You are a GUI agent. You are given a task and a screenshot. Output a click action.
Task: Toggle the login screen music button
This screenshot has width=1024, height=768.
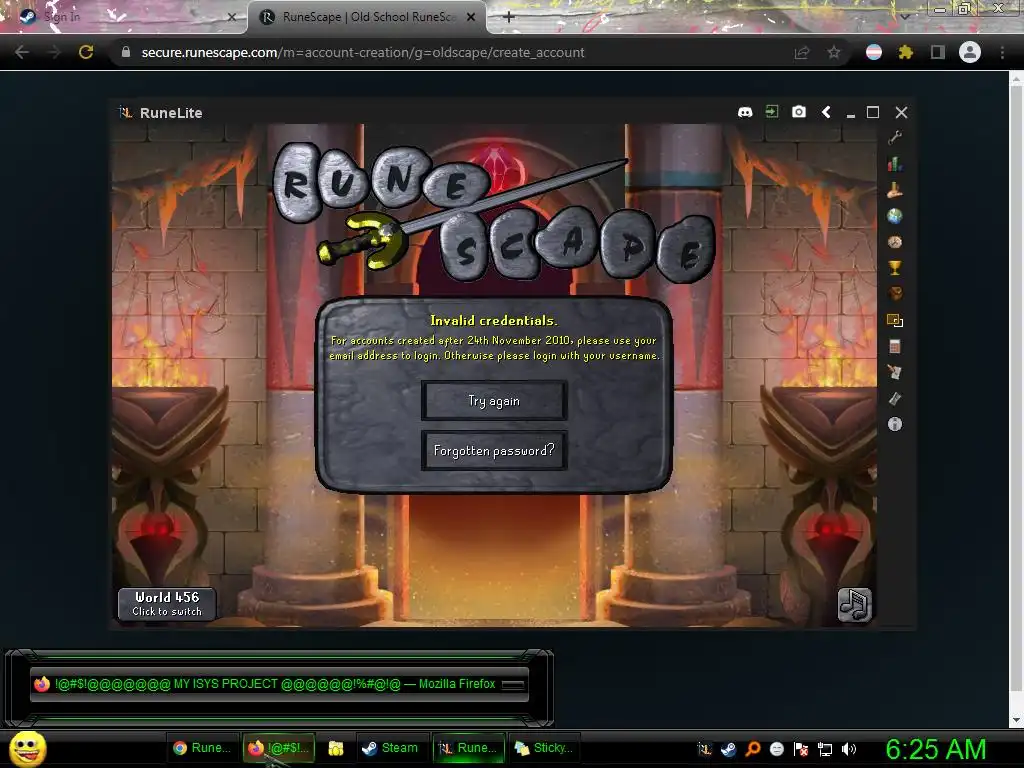point(854,605)
